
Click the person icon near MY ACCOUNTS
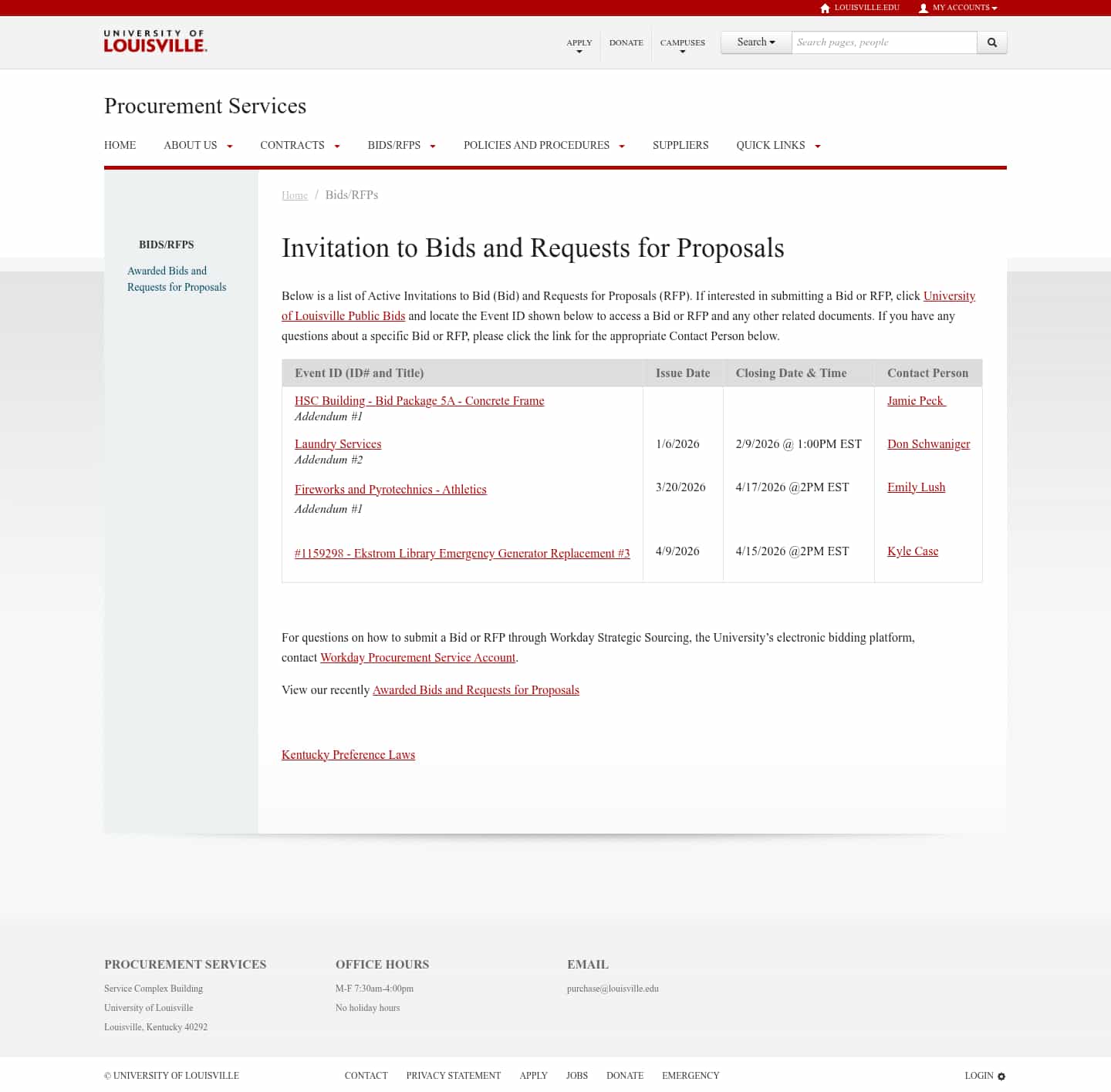(x=923, y=8)
